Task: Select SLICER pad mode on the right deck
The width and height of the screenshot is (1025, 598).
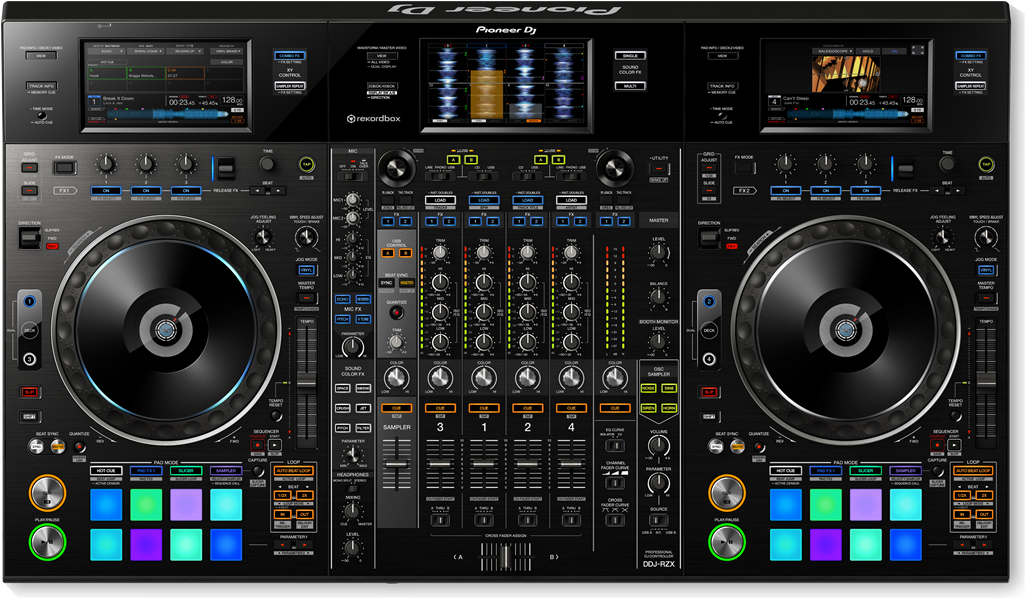Action: pos(865,470)
